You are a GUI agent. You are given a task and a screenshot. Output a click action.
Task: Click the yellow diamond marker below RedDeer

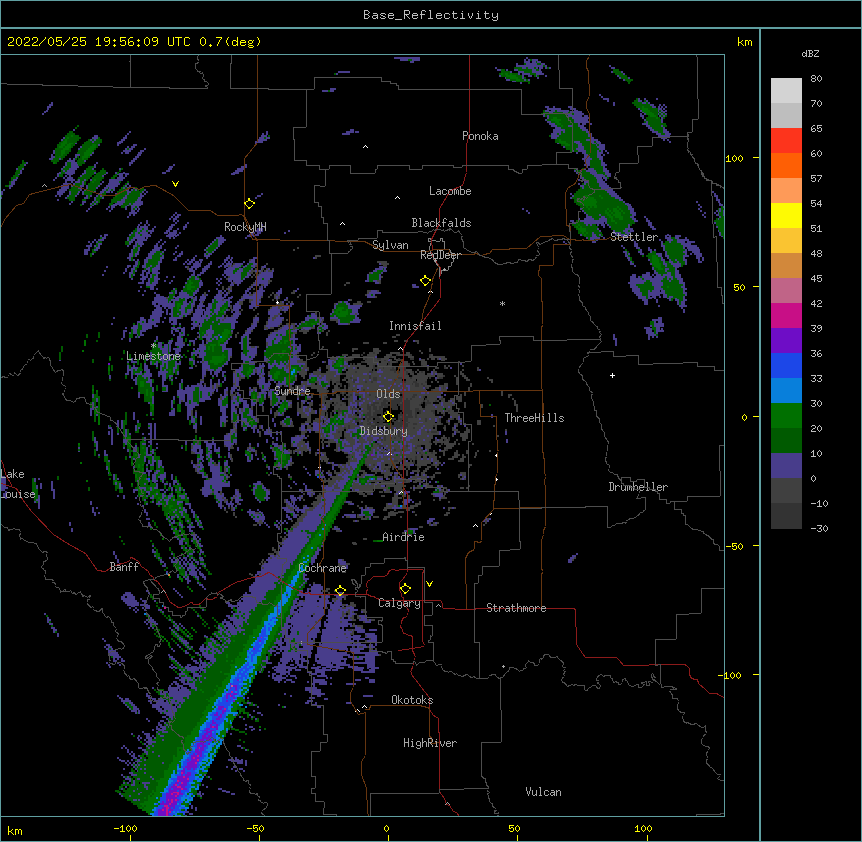(x=425, y=281)
